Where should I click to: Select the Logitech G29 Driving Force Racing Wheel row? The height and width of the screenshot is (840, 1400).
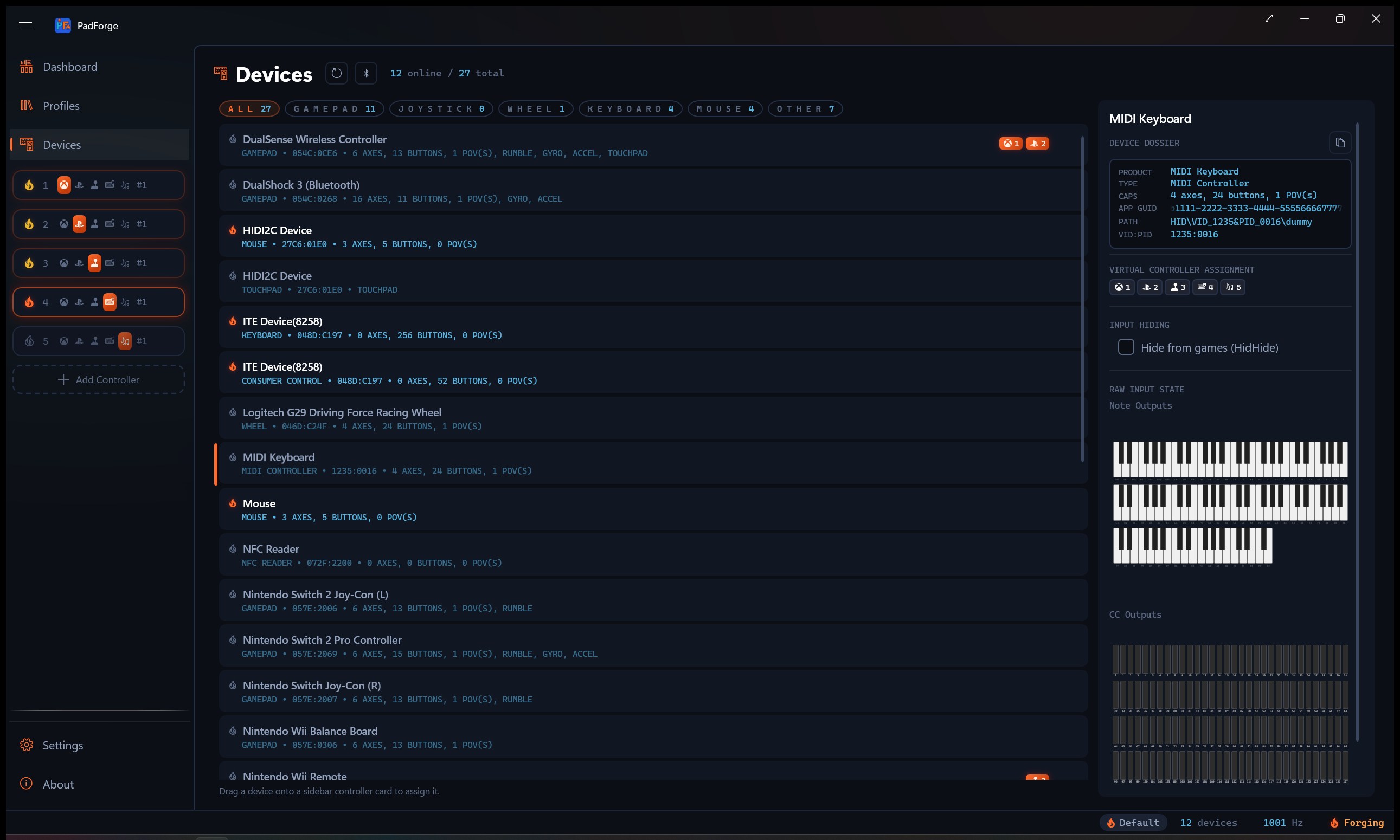pyautogui.click(x=653, y=418)
